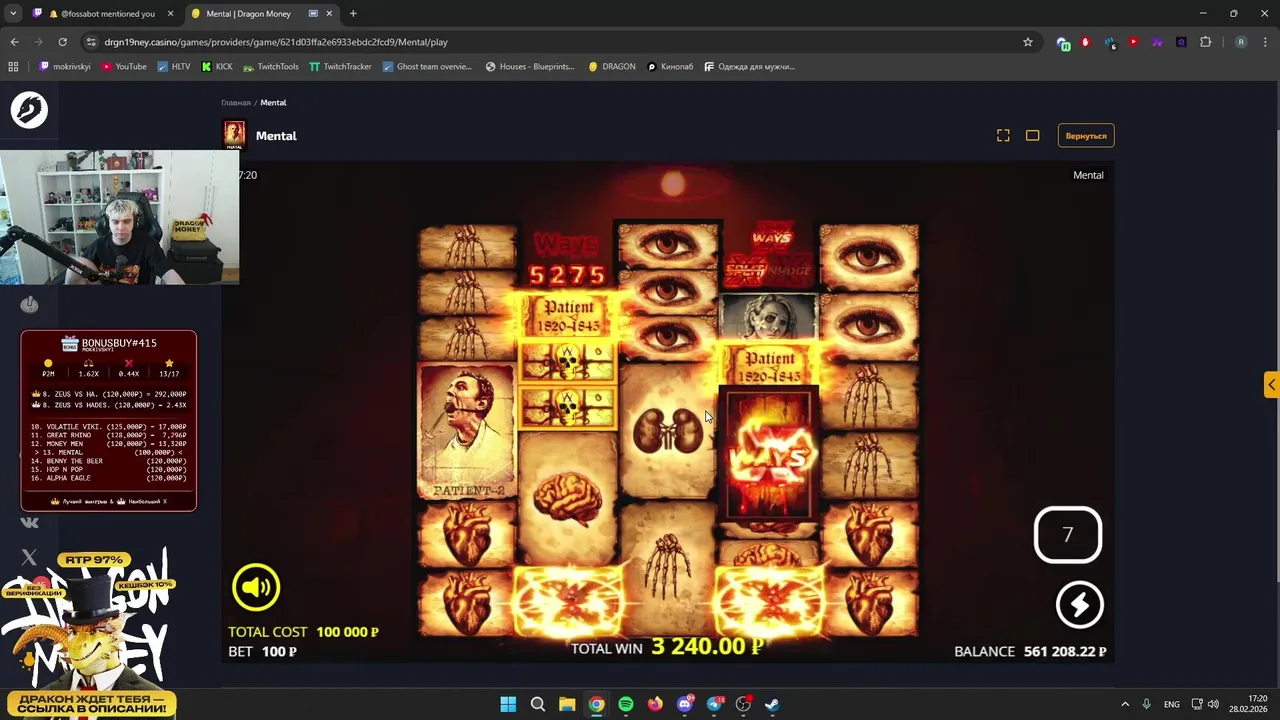This screenshot has width=1280, height=720.
Task: Toggle the lightning turbo spin button
Action: (x=1079, y=605)
